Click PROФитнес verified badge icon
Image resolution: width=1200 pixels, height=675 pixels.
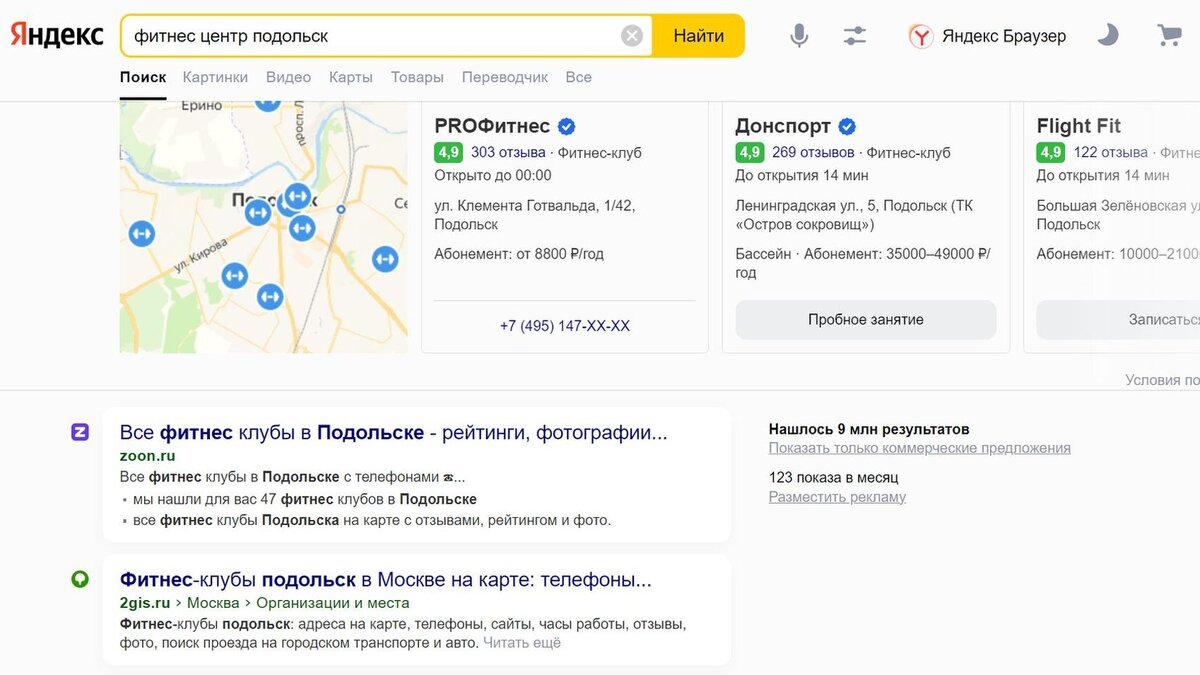[566, 127]
